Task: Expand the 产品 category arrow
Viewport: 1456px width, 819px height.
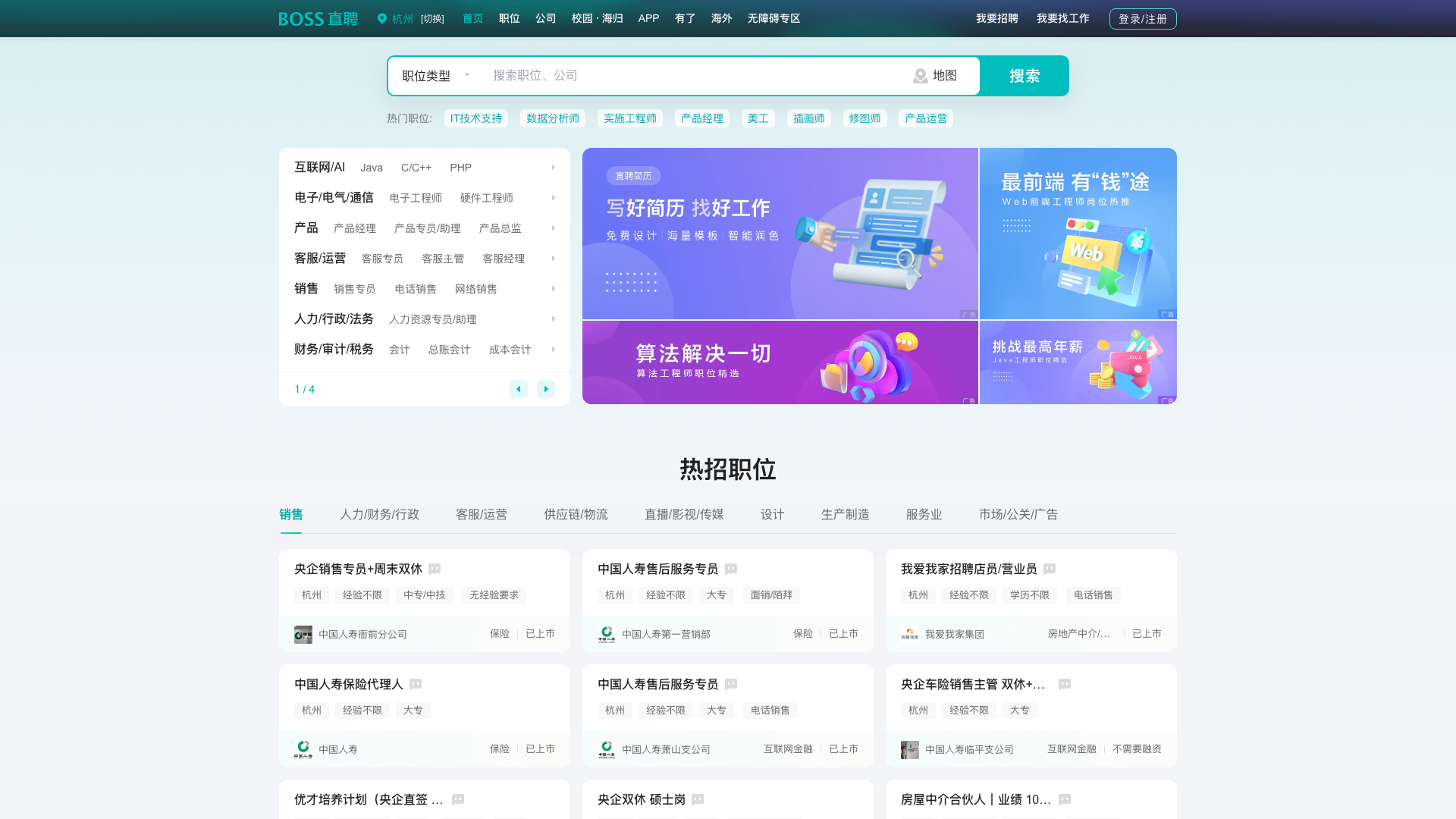Action: pos(554,228)
